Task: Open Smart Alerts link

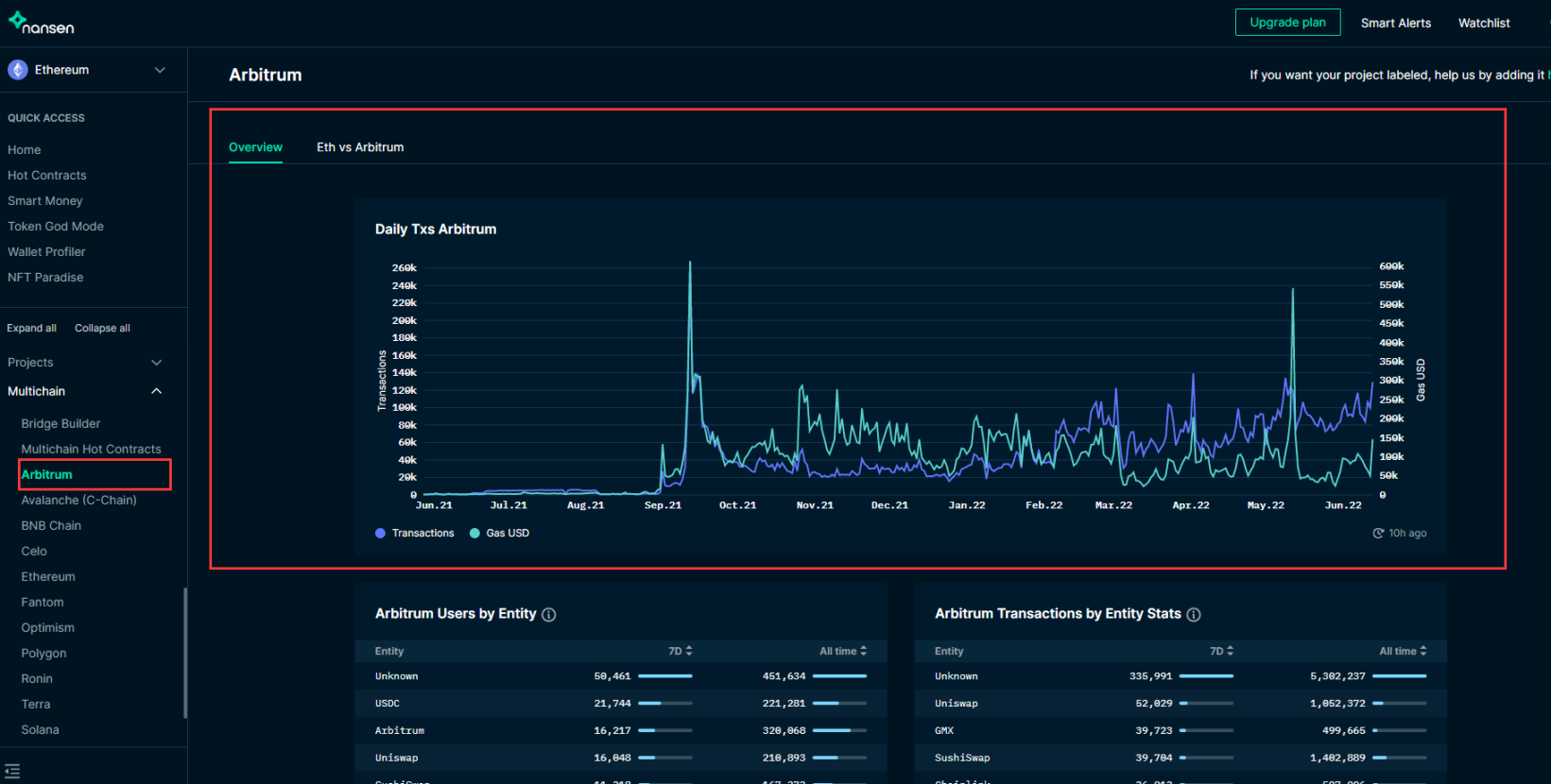Action: tap(1395, 24)
